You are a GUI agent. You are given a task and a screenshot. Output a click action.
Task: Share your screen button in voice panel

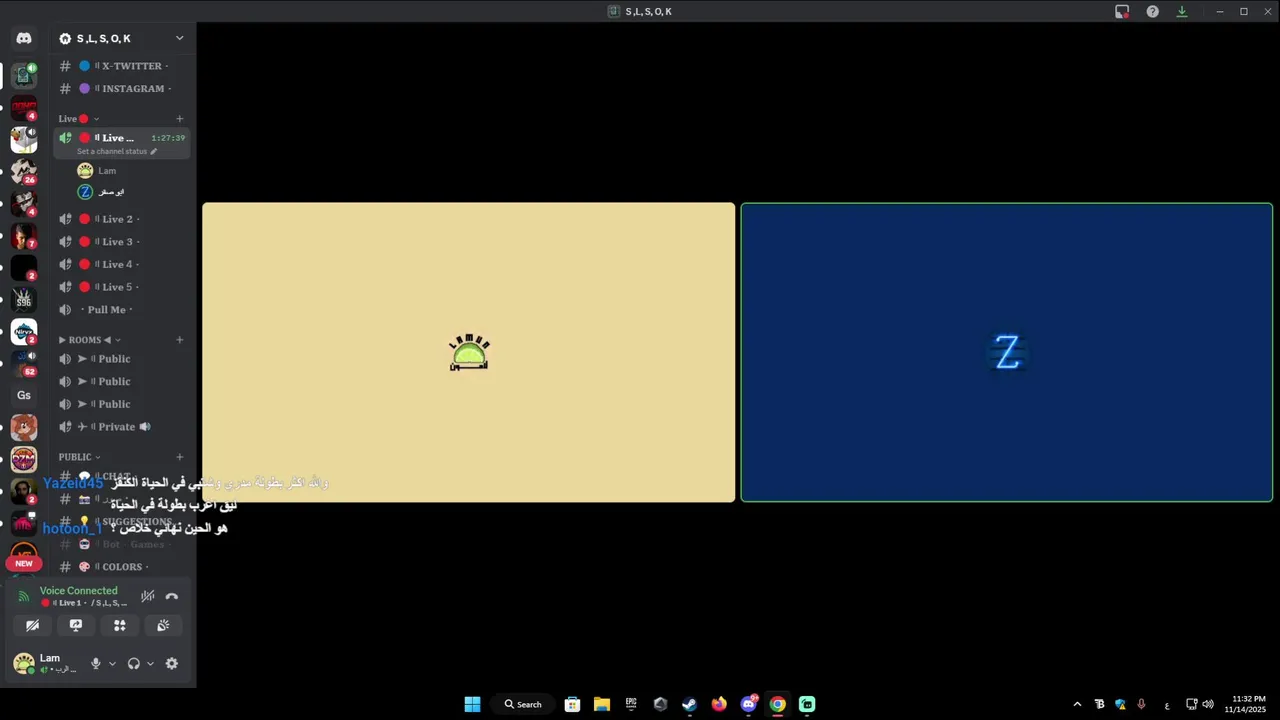coord(76,625)
